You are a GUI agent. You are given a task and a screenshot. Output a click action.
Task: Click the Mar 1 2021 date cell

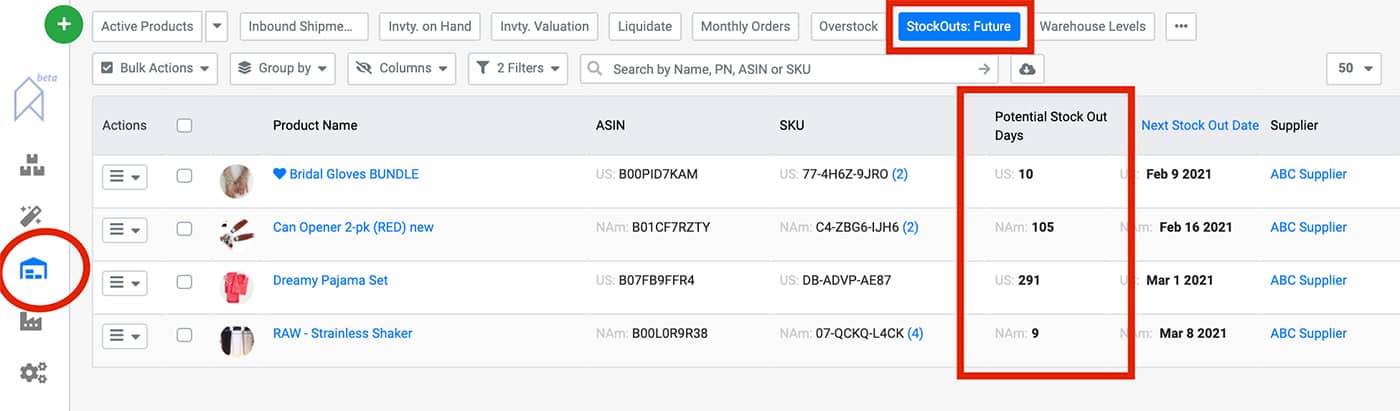tap(1180, 280)
